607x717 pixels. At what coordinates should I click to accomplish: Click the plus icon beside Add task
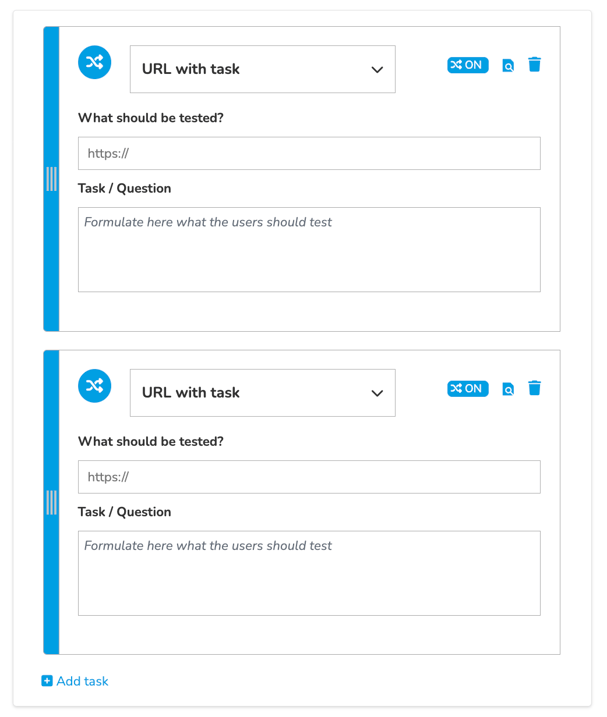click(x=47, y=681)
